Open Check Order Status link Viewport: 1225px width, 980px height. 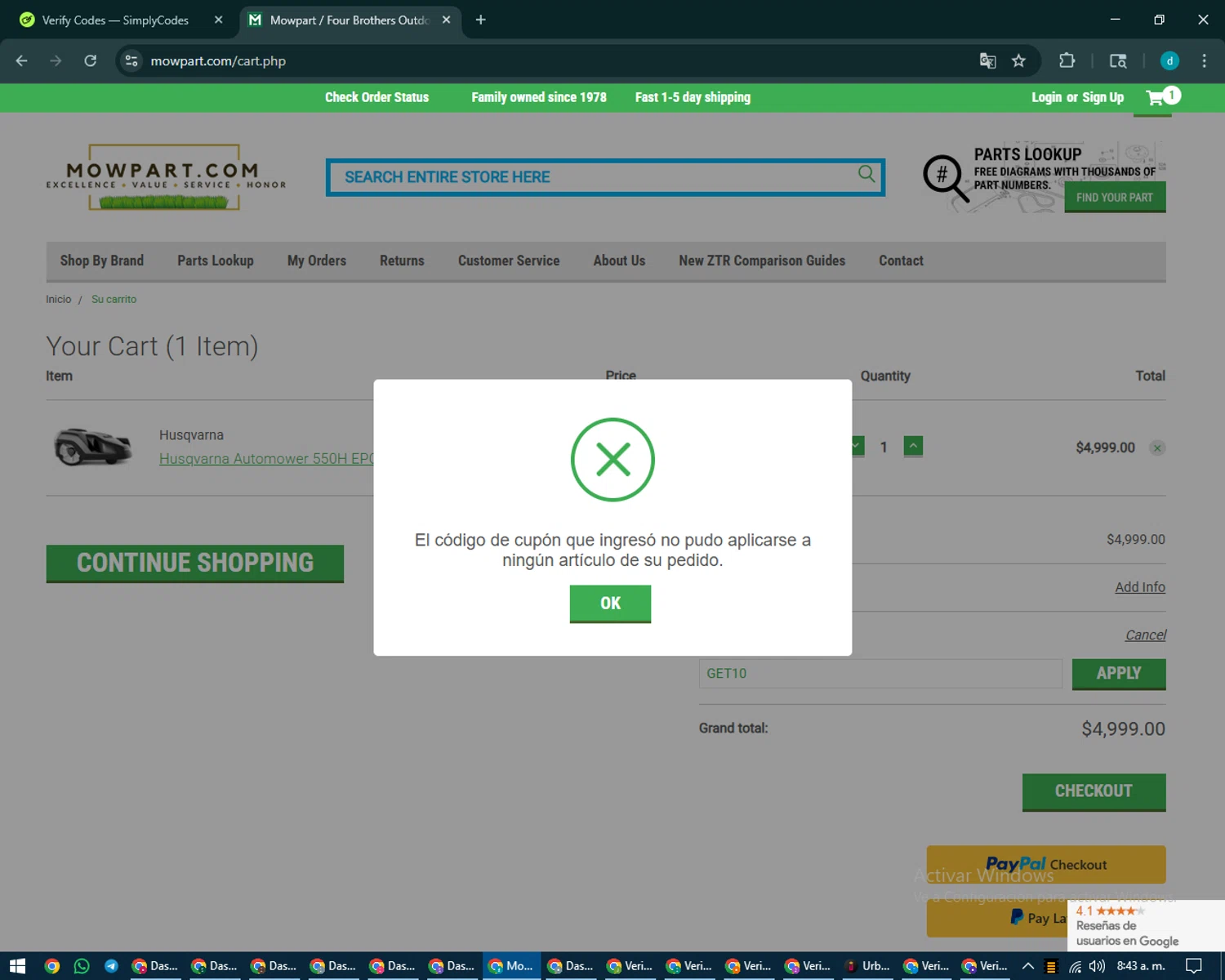click(x=376, y=97)
